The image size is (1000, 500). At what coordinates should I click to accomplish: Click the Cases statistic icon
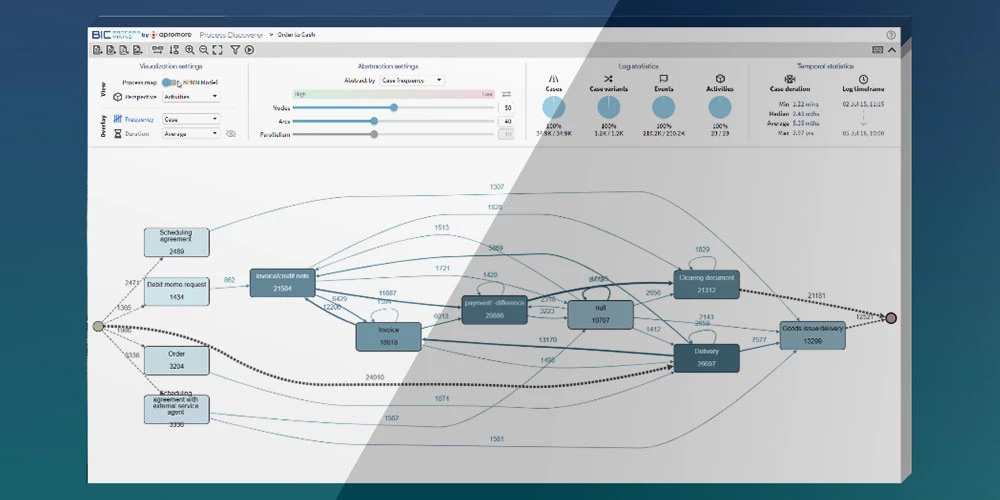[554, 78]
